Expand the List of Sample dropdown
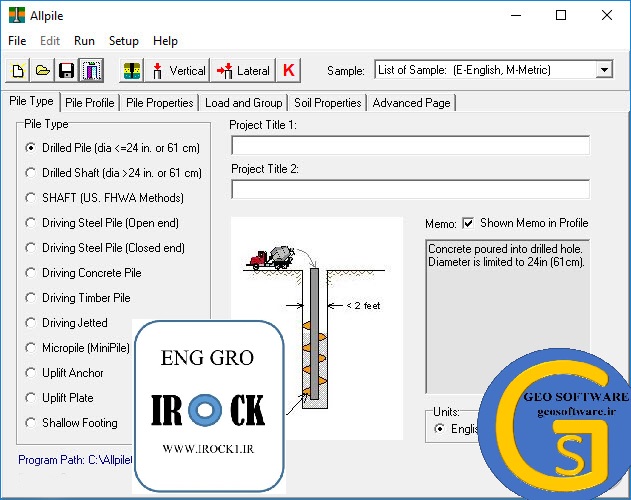The width and height of the screenshot is (631, 500). [603, 70]
